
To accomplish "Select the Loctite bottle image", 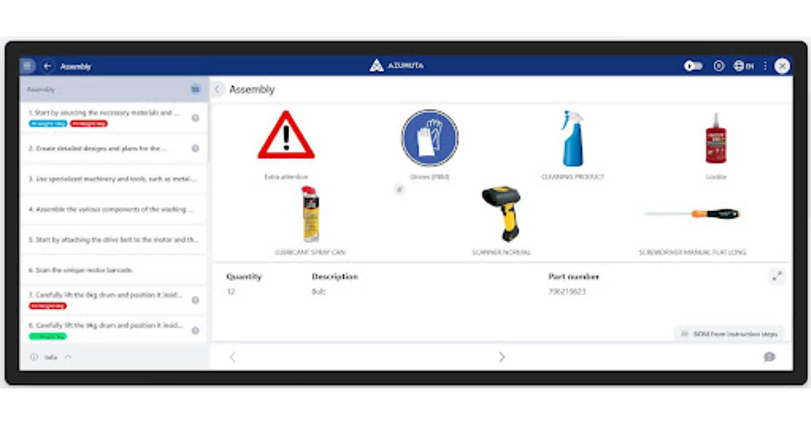I will pyautogui.click(x=715, y=138).
